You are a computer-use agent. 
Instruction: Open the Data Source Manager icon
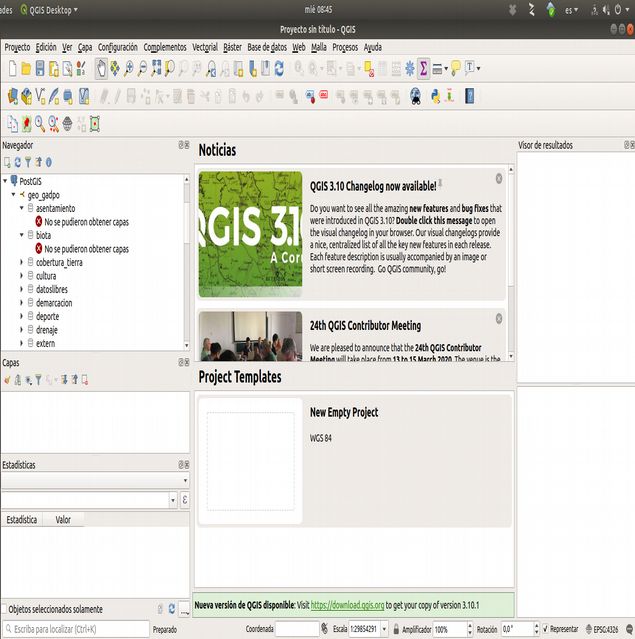tap(13, 97)
